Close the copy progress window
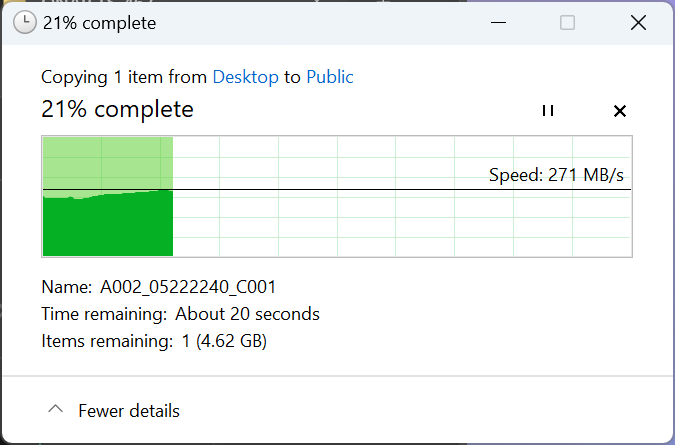Image resolution: width=675 pixels, height=445 pixels. (638, 22)
